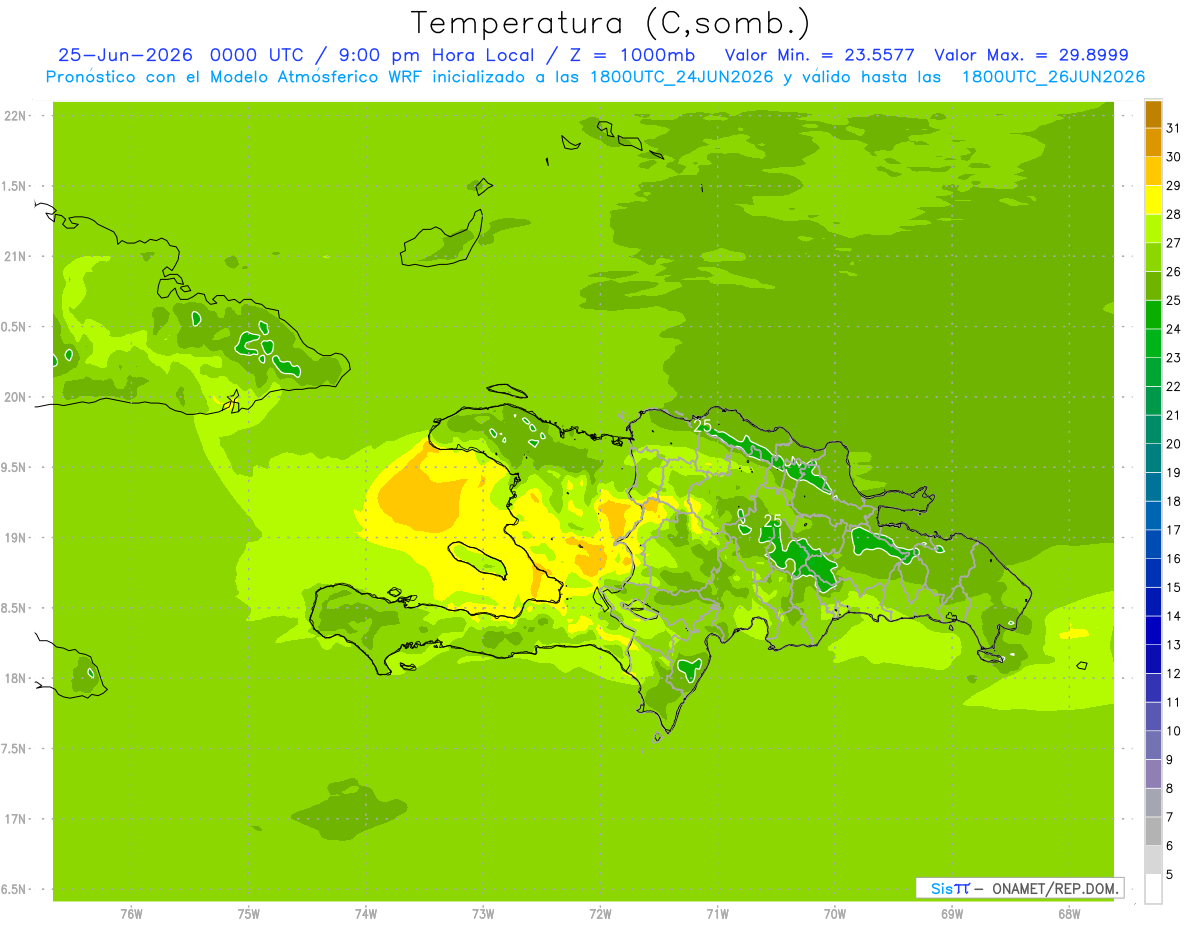
Task: Pick the amber swatch between 29 and 30
Action: tap(1153, 171)
